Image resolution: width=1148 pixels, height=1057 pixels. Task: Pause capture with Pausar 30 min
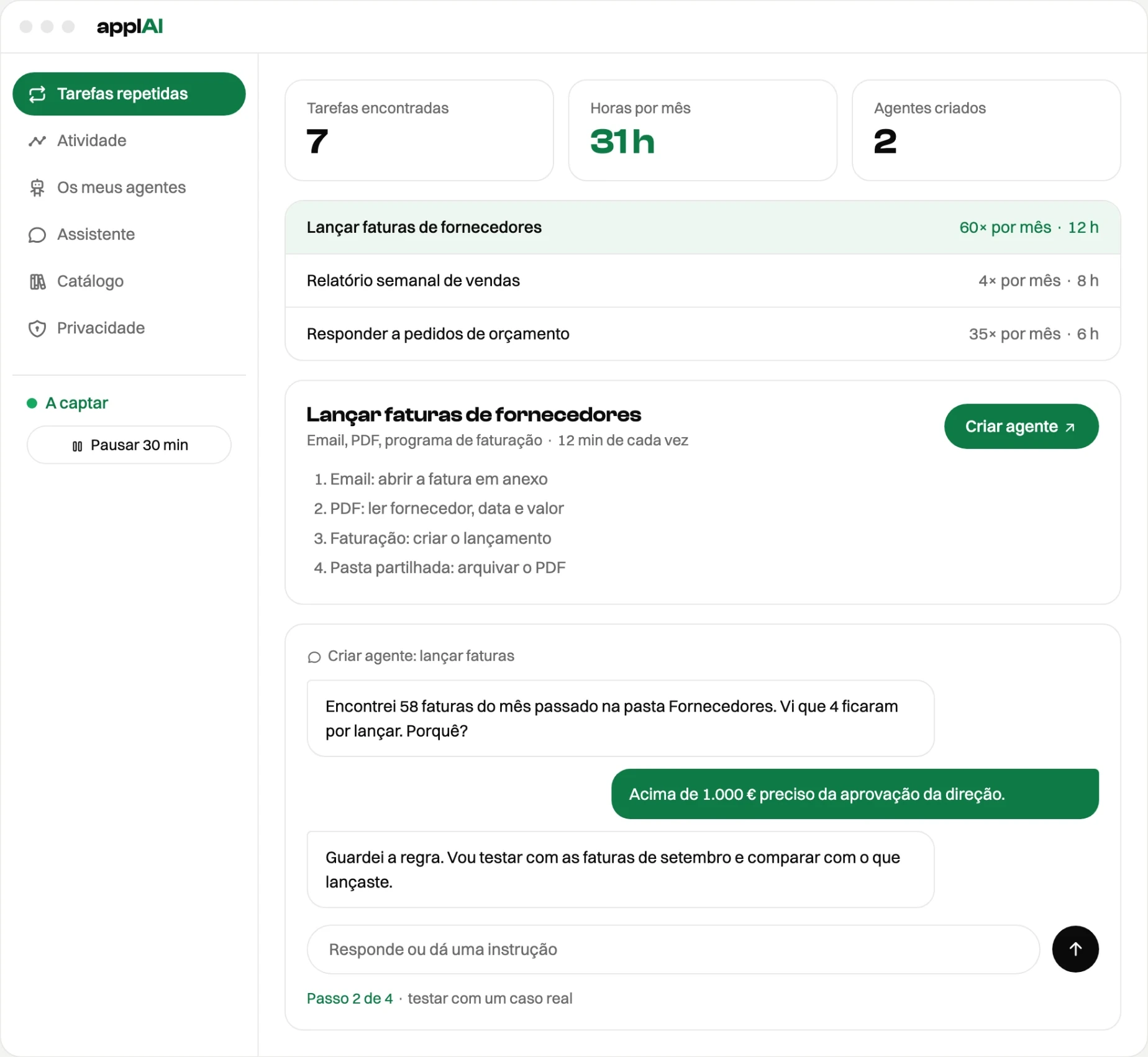(129, 445)
